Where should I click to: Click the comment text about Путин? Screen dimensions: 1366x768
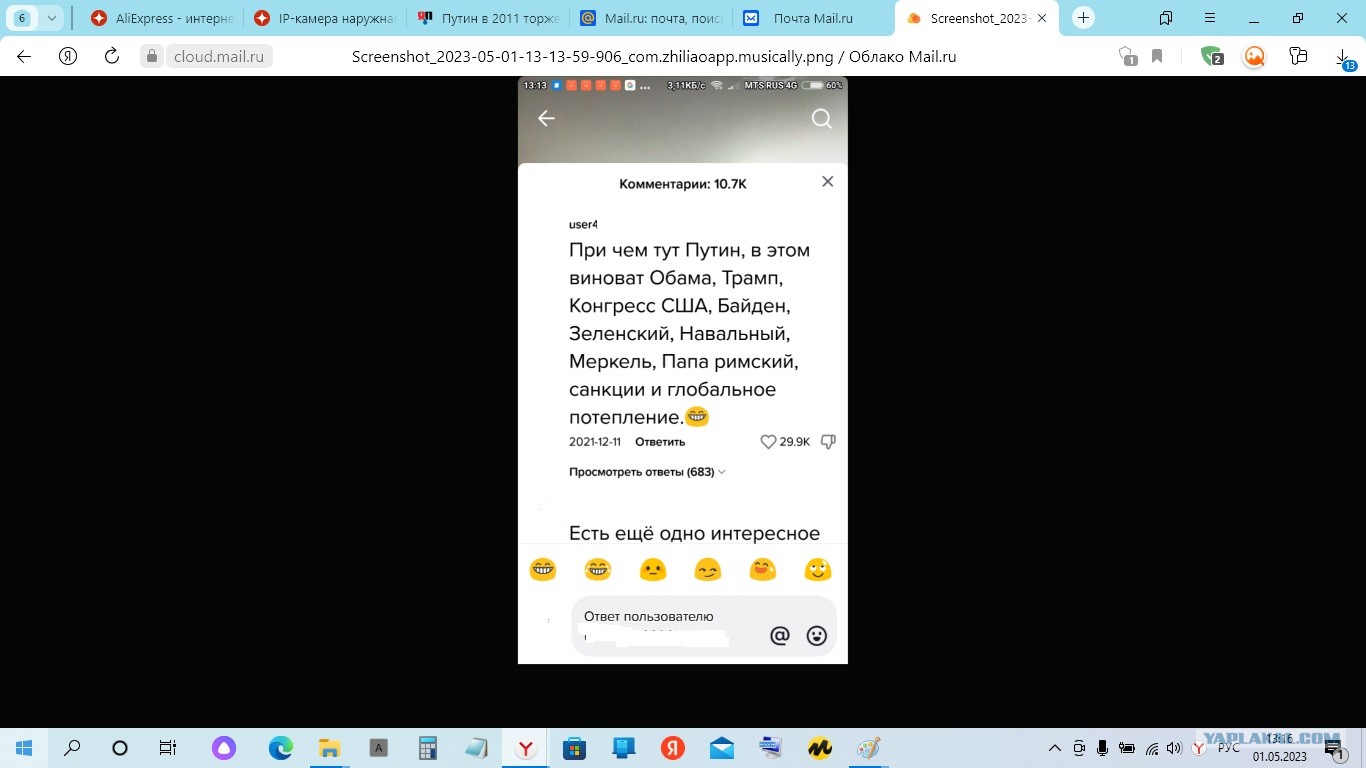[x=690, y=333]
